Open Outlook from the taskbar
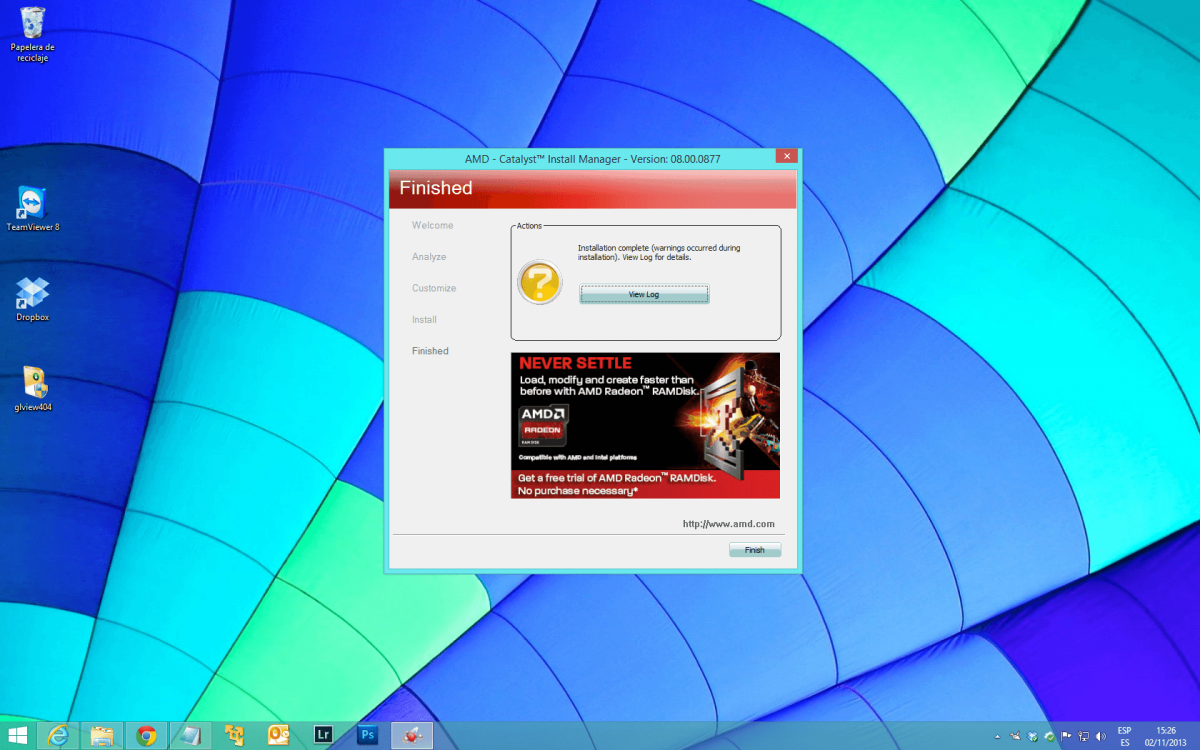 pos(278,735)
